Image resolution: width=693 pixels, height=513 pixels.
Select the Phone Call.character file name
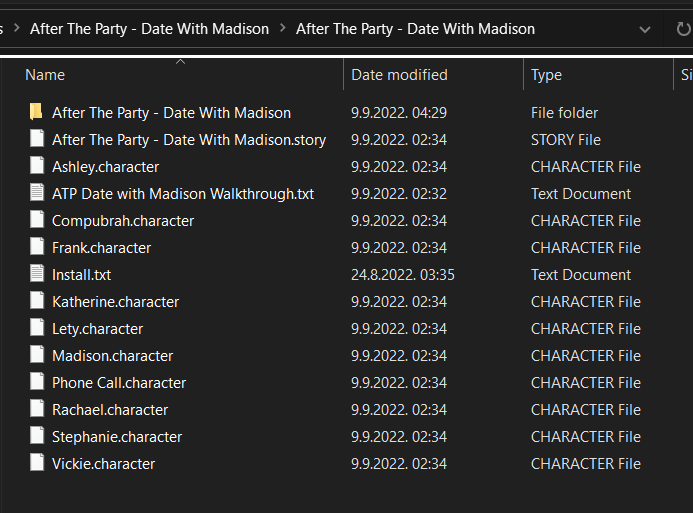(119, 383)
